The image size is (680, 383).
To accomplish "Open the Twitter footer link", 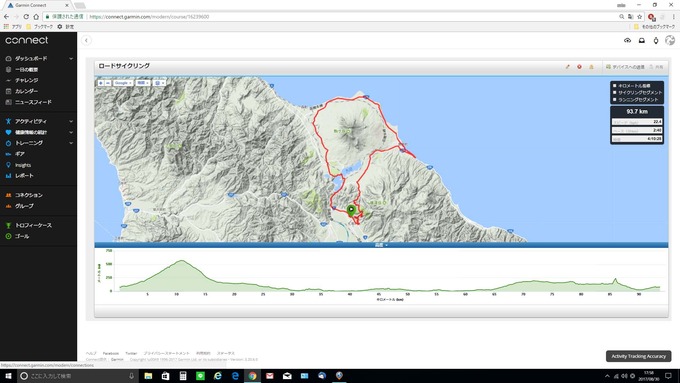I will (x=131, y=354).
